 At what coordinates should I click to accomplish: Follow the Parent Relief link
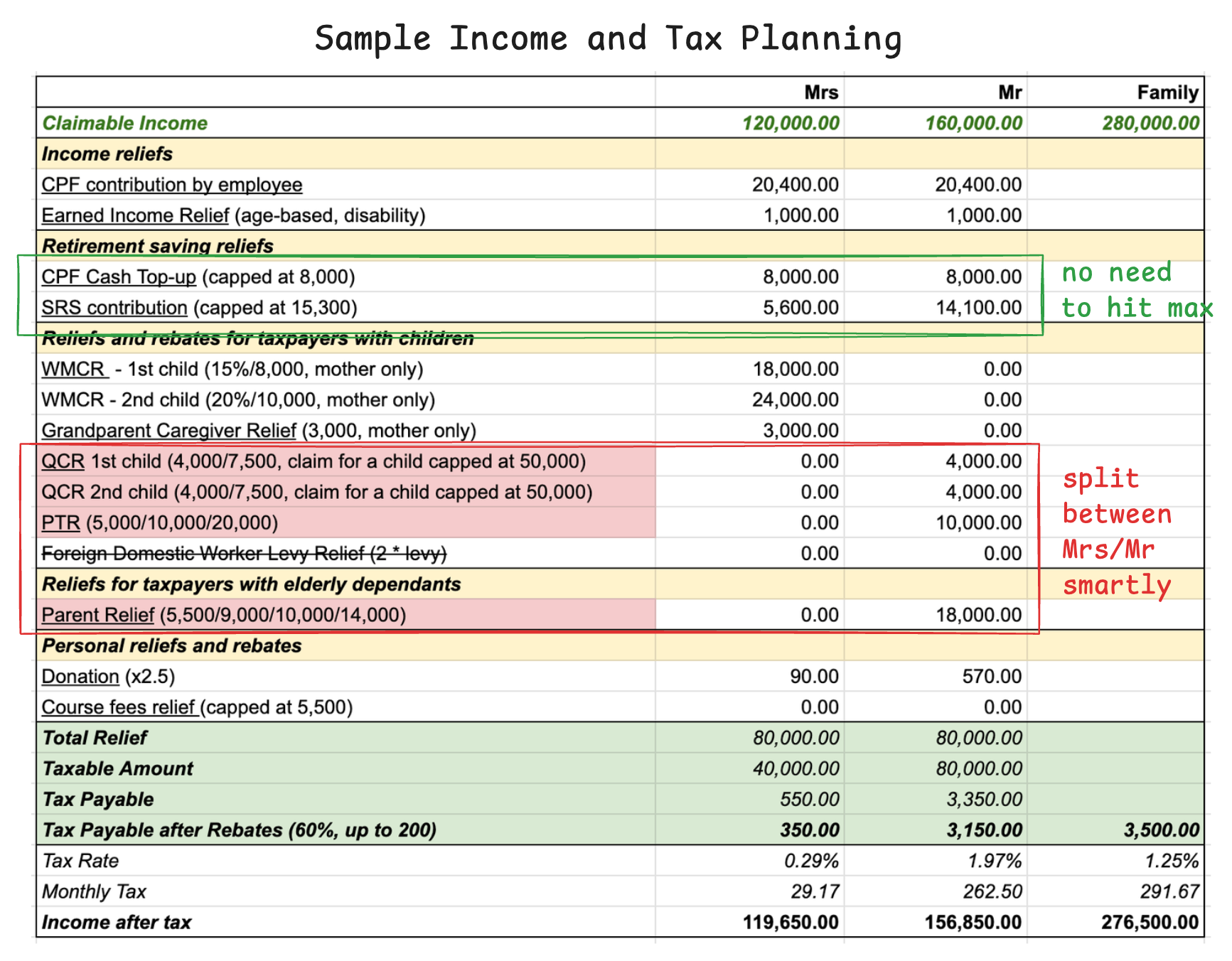(x=97, y=615)
